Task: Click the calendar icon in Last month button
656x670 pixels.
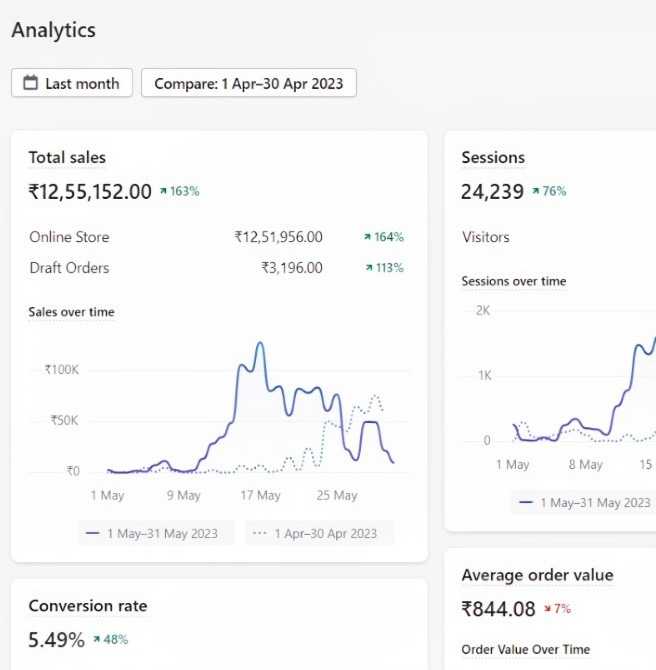Action: coord(30,84)
